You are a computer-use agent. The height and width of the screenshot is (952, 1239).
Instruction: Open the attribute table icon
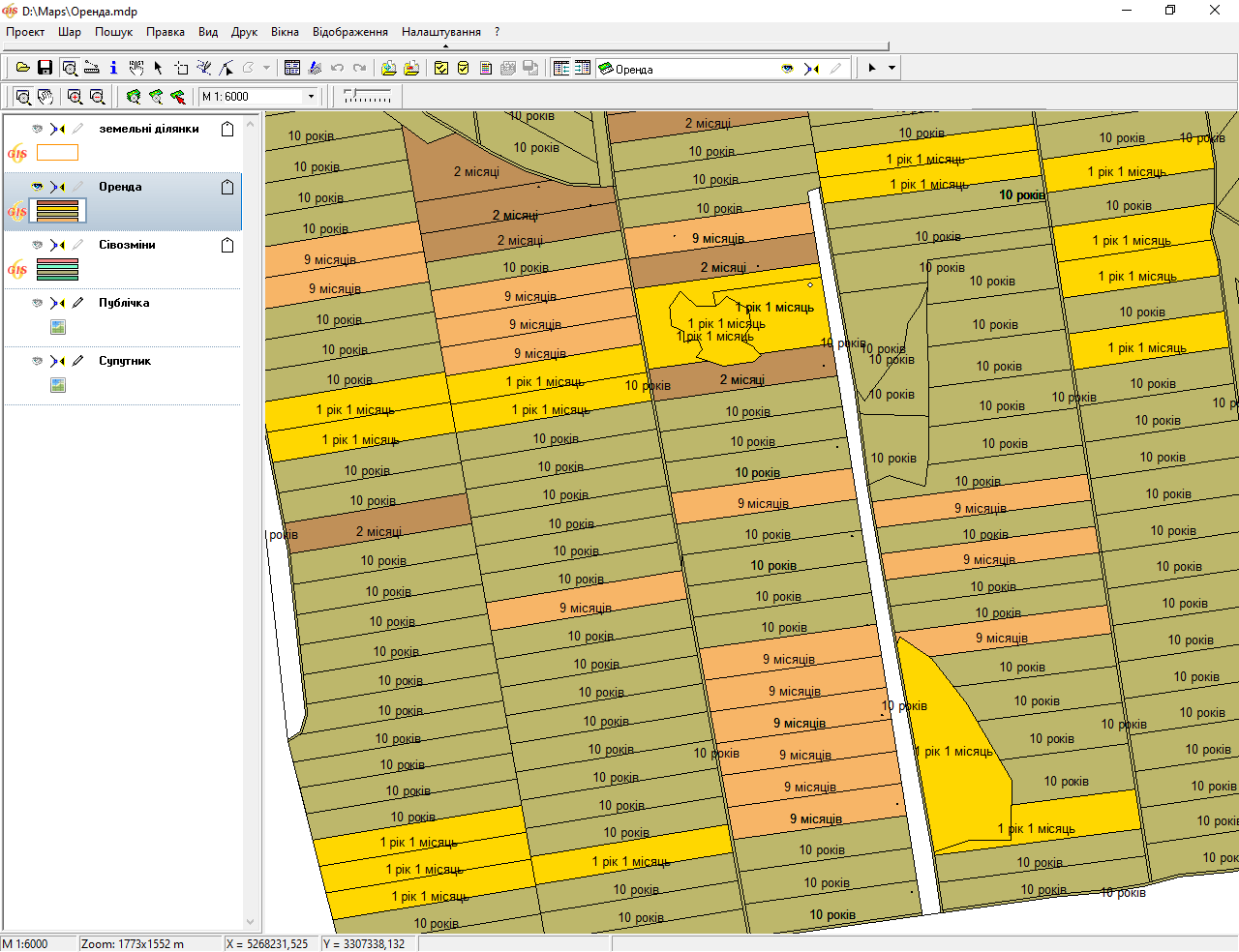(292, 68)
